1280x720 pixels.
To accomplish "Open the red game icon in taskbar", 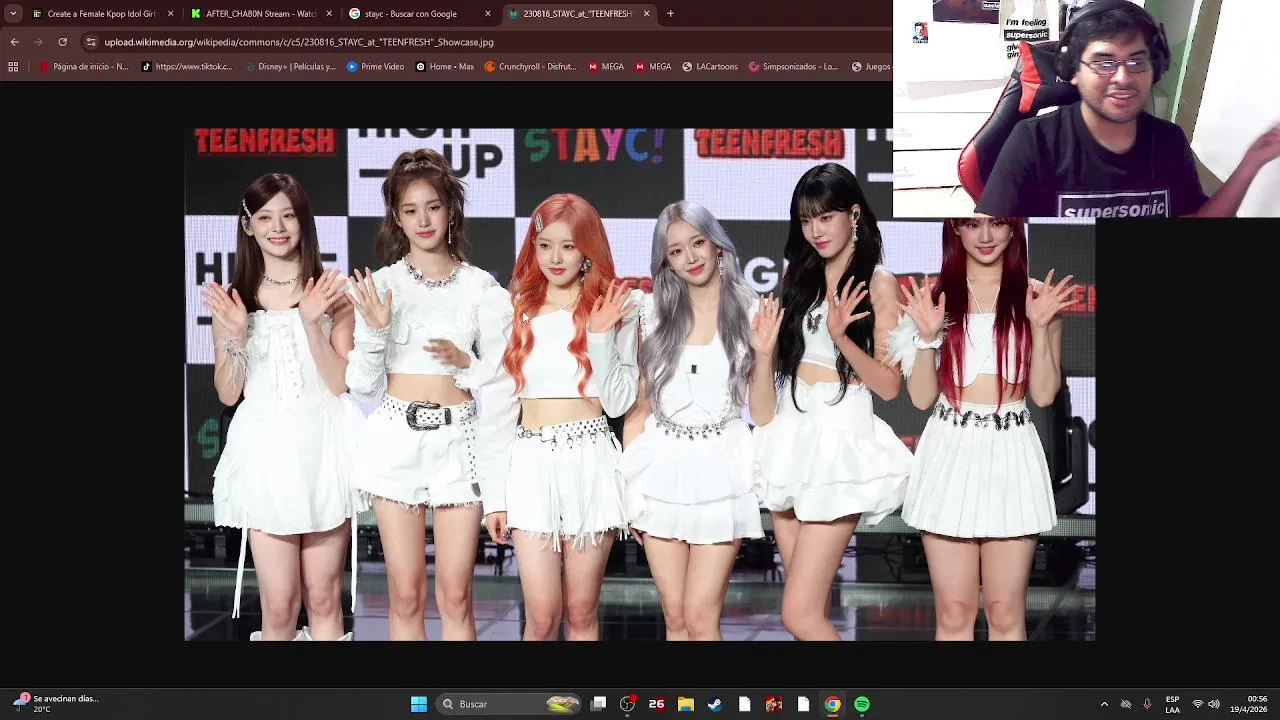I will pyautogui.click(x=773, y=704).
